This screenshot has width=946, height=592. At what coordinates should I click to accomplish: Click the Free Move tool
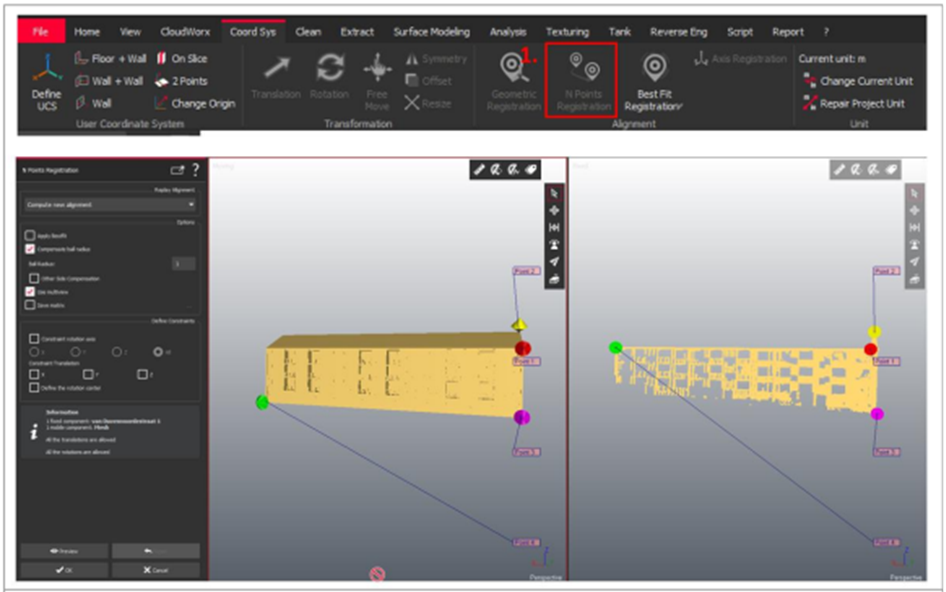click(x=377, y=82)
